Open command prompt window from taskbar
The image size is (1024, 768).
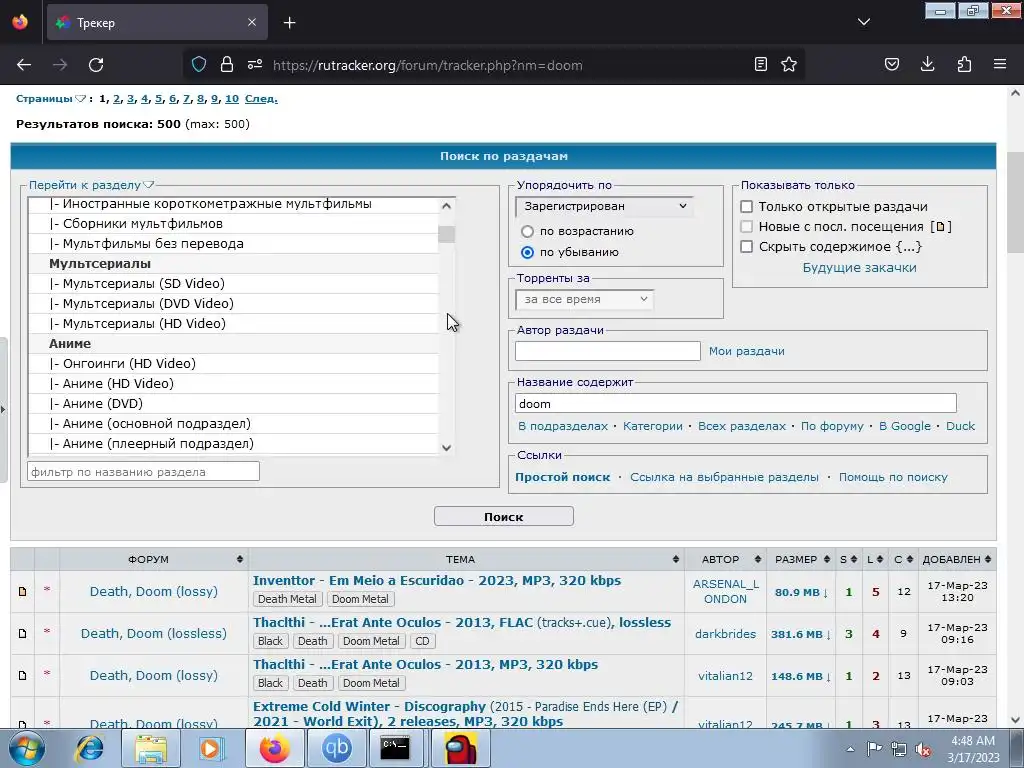(395, 748)
